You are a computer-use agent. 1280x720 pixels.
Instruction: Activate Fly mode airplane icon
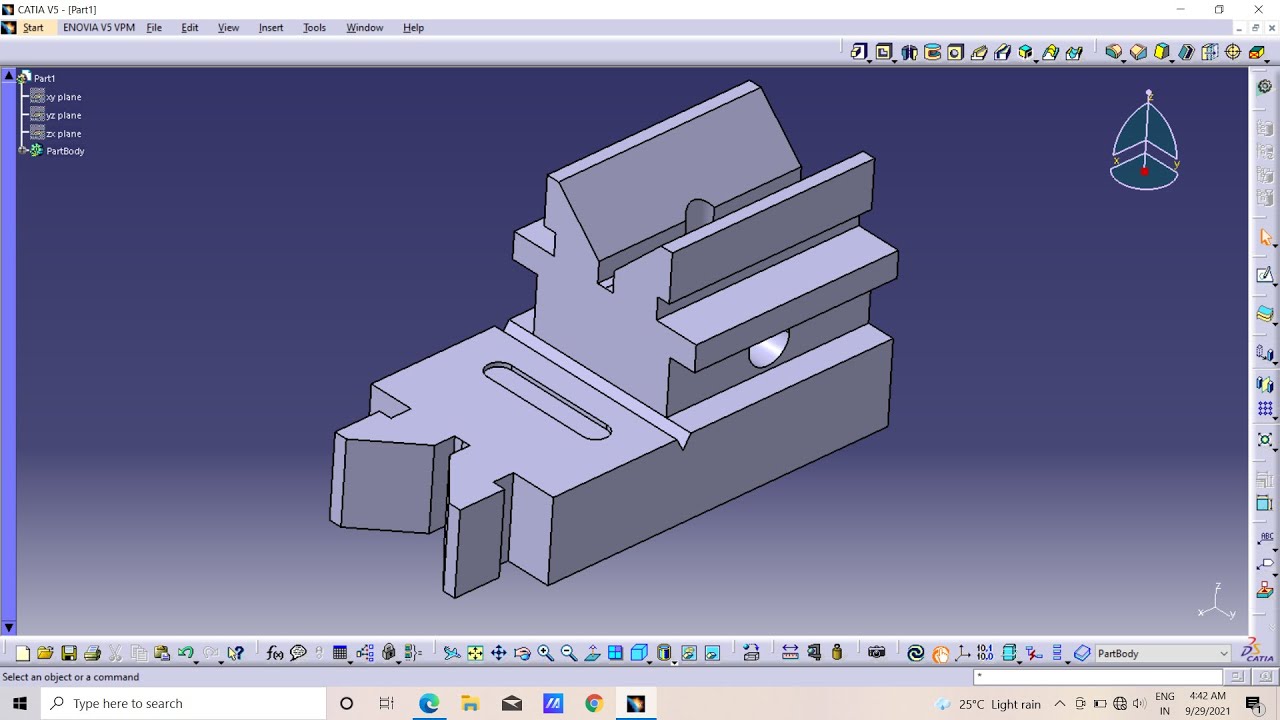[x=452, y=653]
